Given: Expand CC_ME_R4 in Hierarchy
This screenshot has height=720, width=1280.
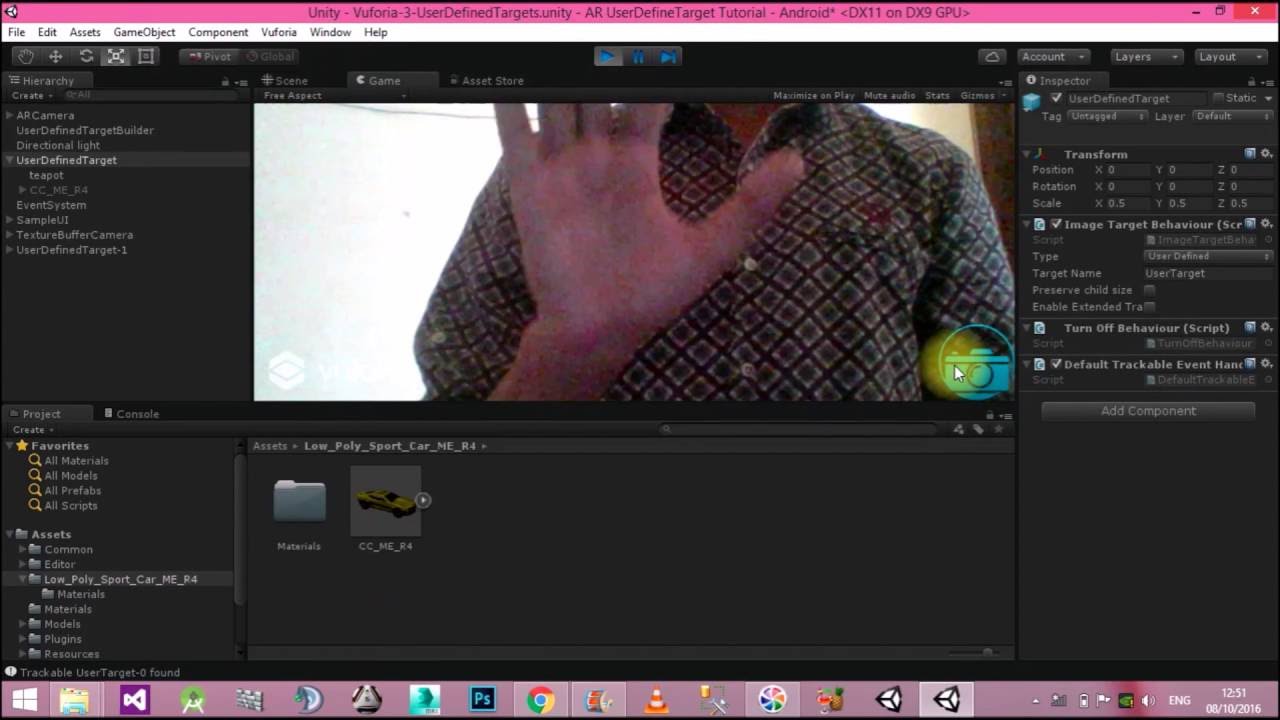Looking at the screenshot, I should [x=23, y=190].
